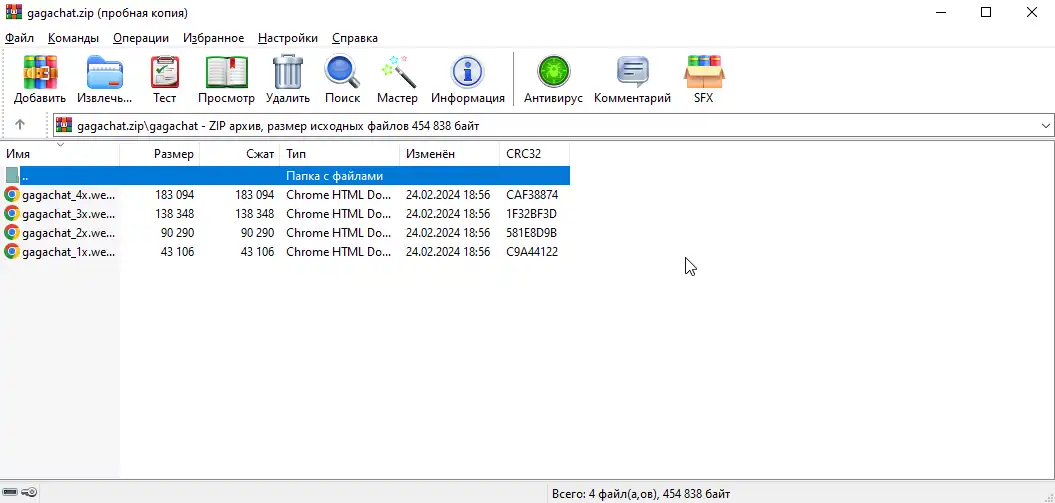1055x503 pixels.
Task: Open the Файл menu
Action: point(20,38)
